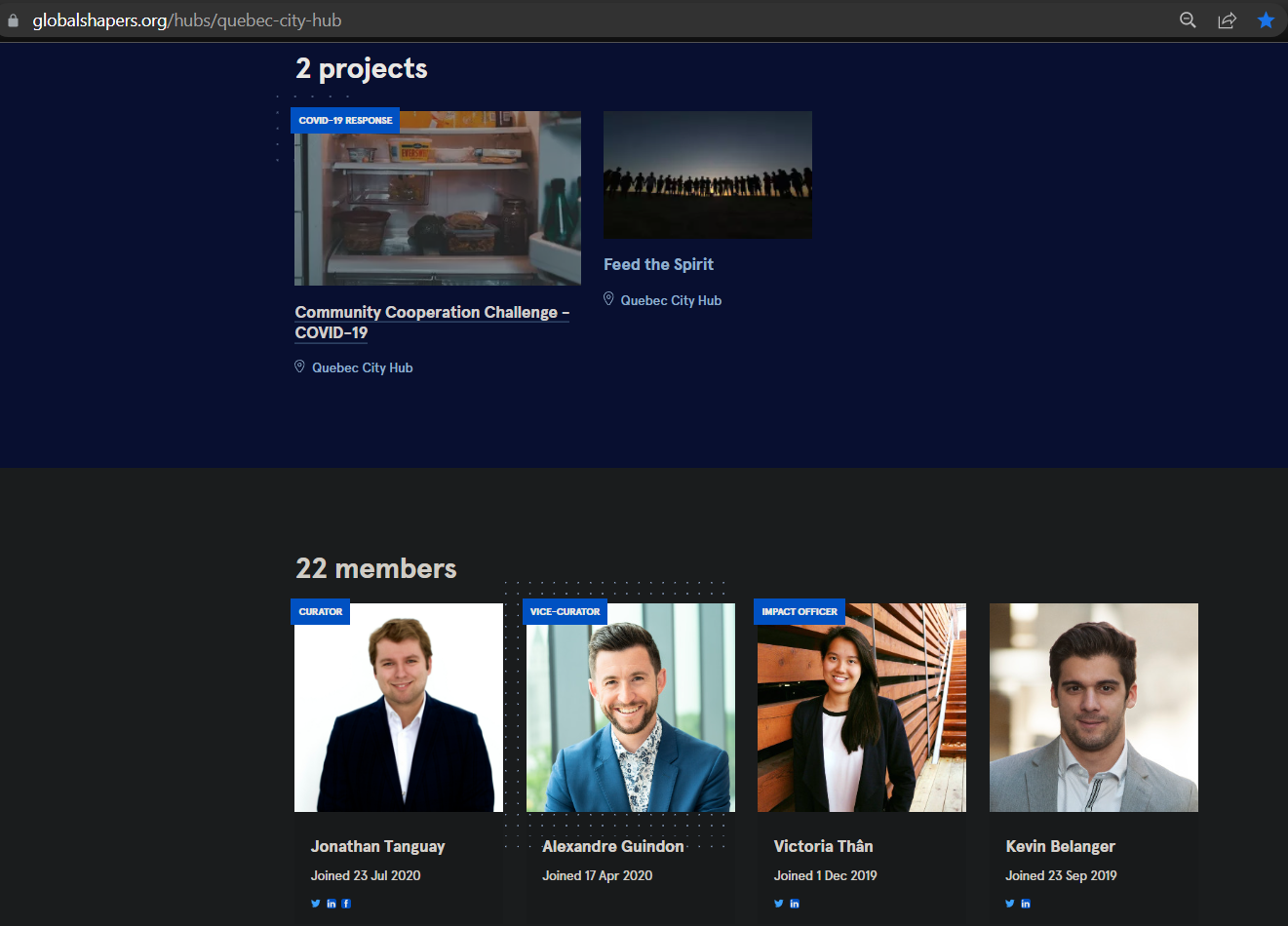Click 'Joined 17 Apr 2020' text
This screenshot has width=1288, height=926.
(597, 875)
